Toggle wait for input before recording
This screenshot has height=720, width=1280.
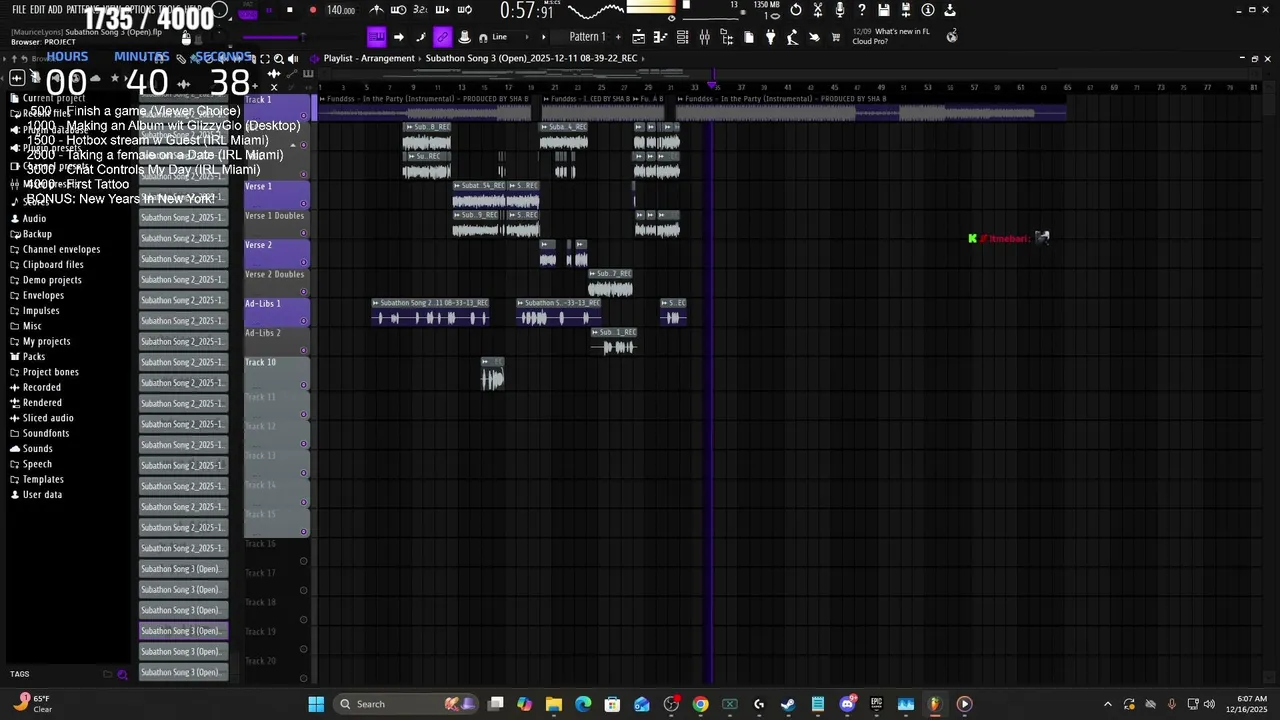pyautogui.click(x=398, y=10)
